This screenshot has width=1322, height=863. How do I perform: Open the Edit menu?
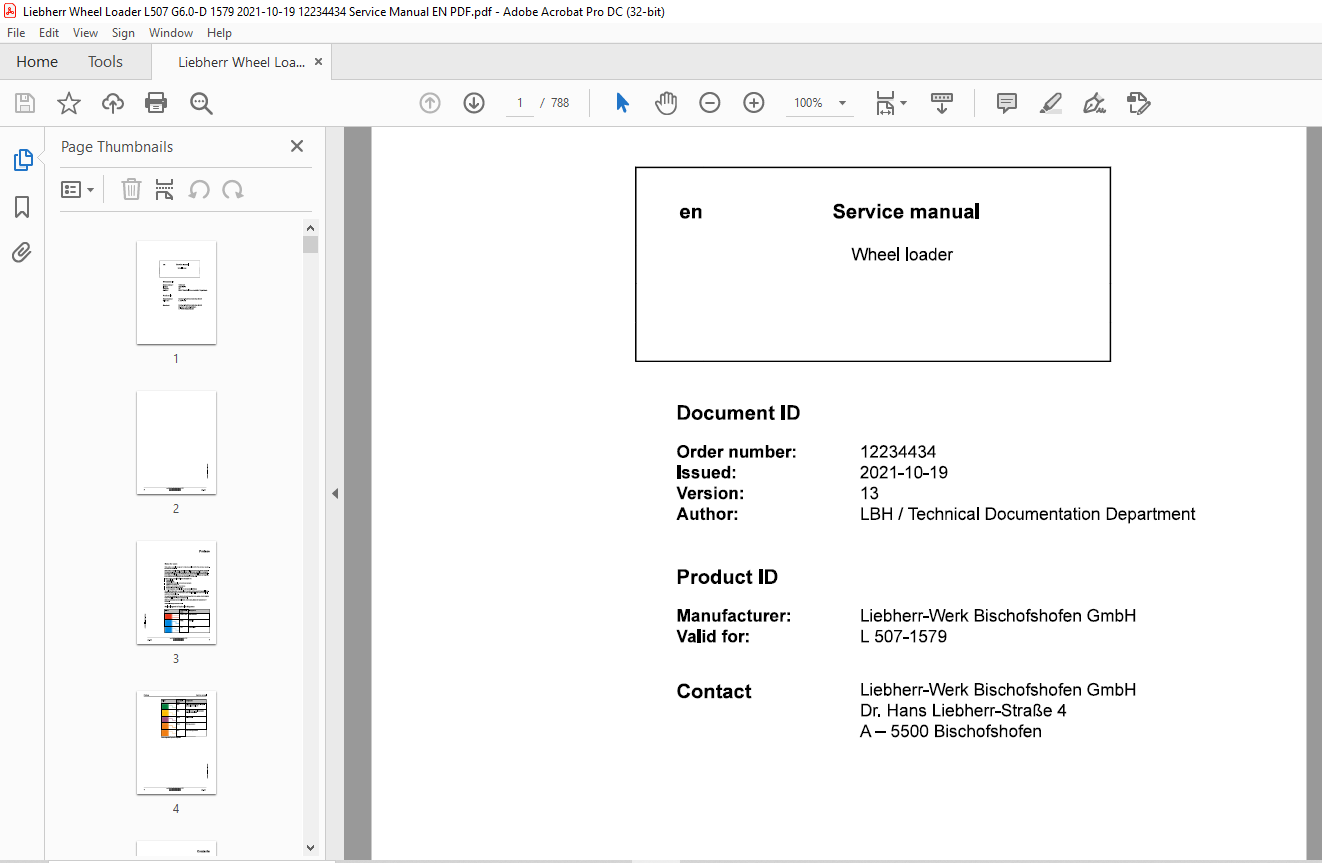pyautogui.click(x=49, y=33)
